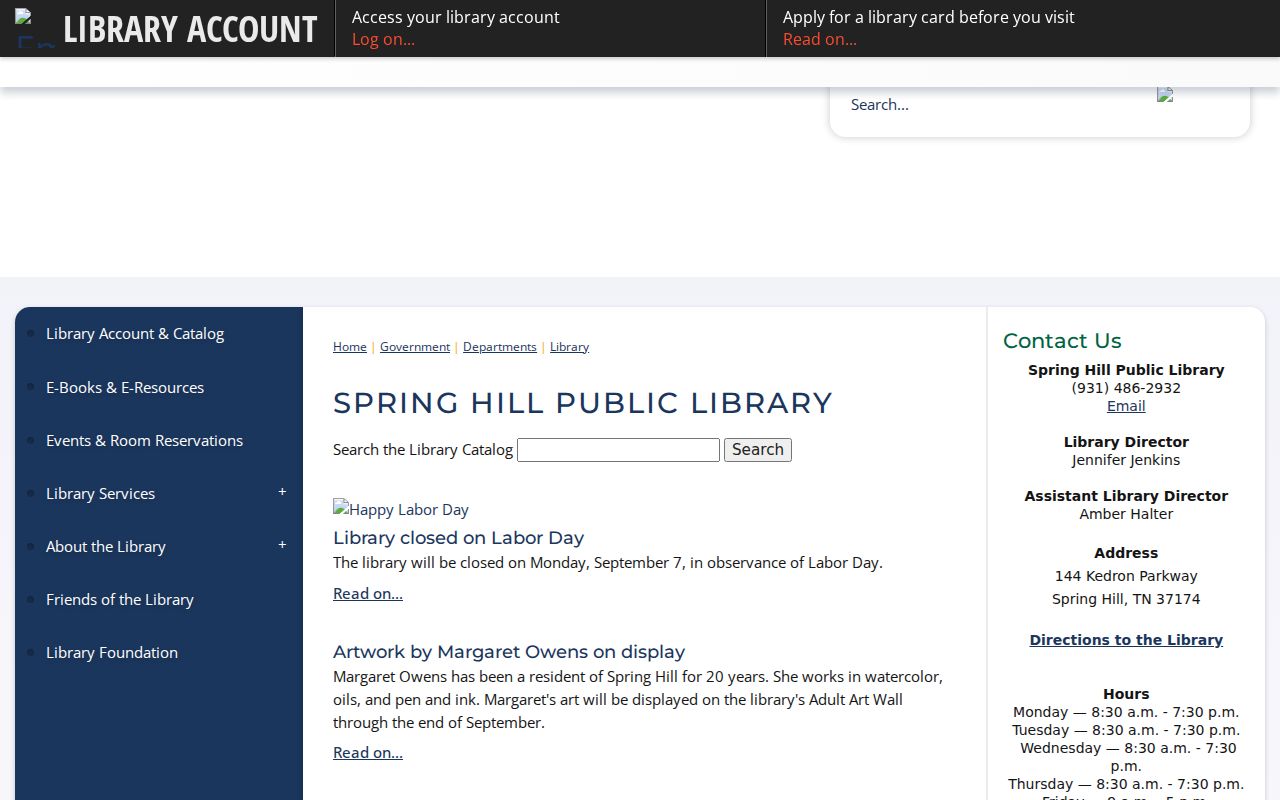
Task: Click the Search catalog button
Action: (758, 450)
